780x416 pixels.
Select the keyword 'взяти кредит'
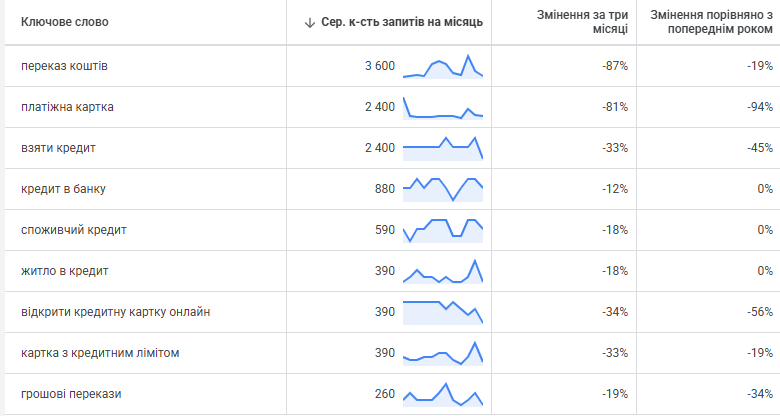click(x=58, y=148)
